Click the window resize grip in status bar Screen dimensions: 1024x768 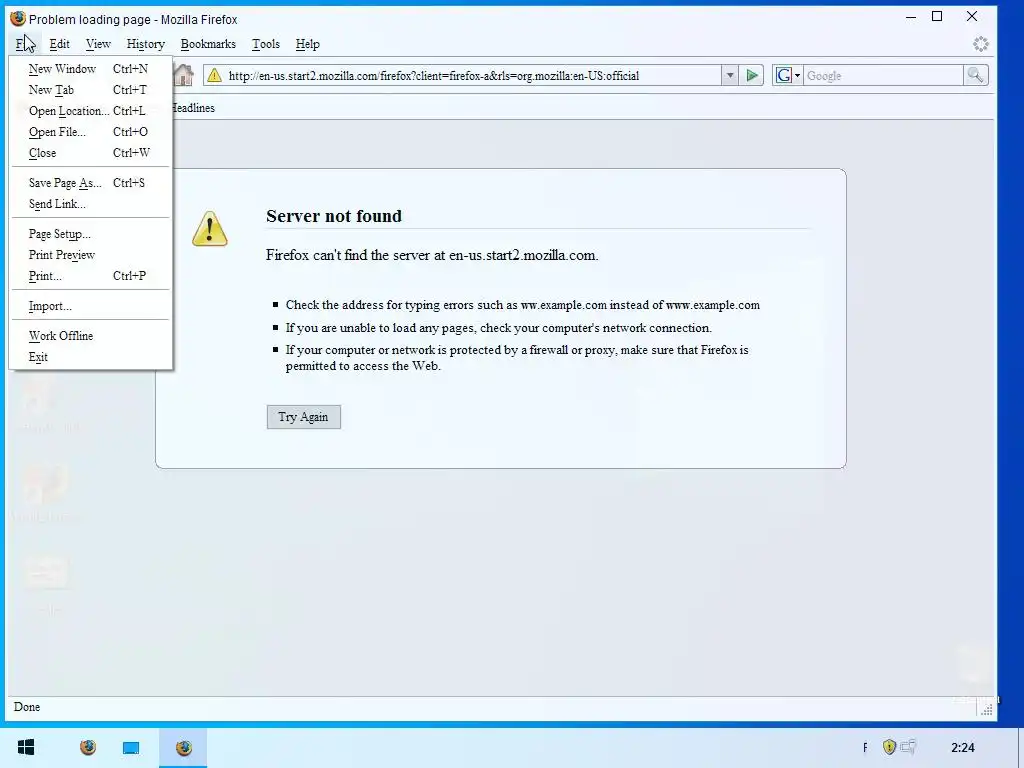(x=987, y=709)
